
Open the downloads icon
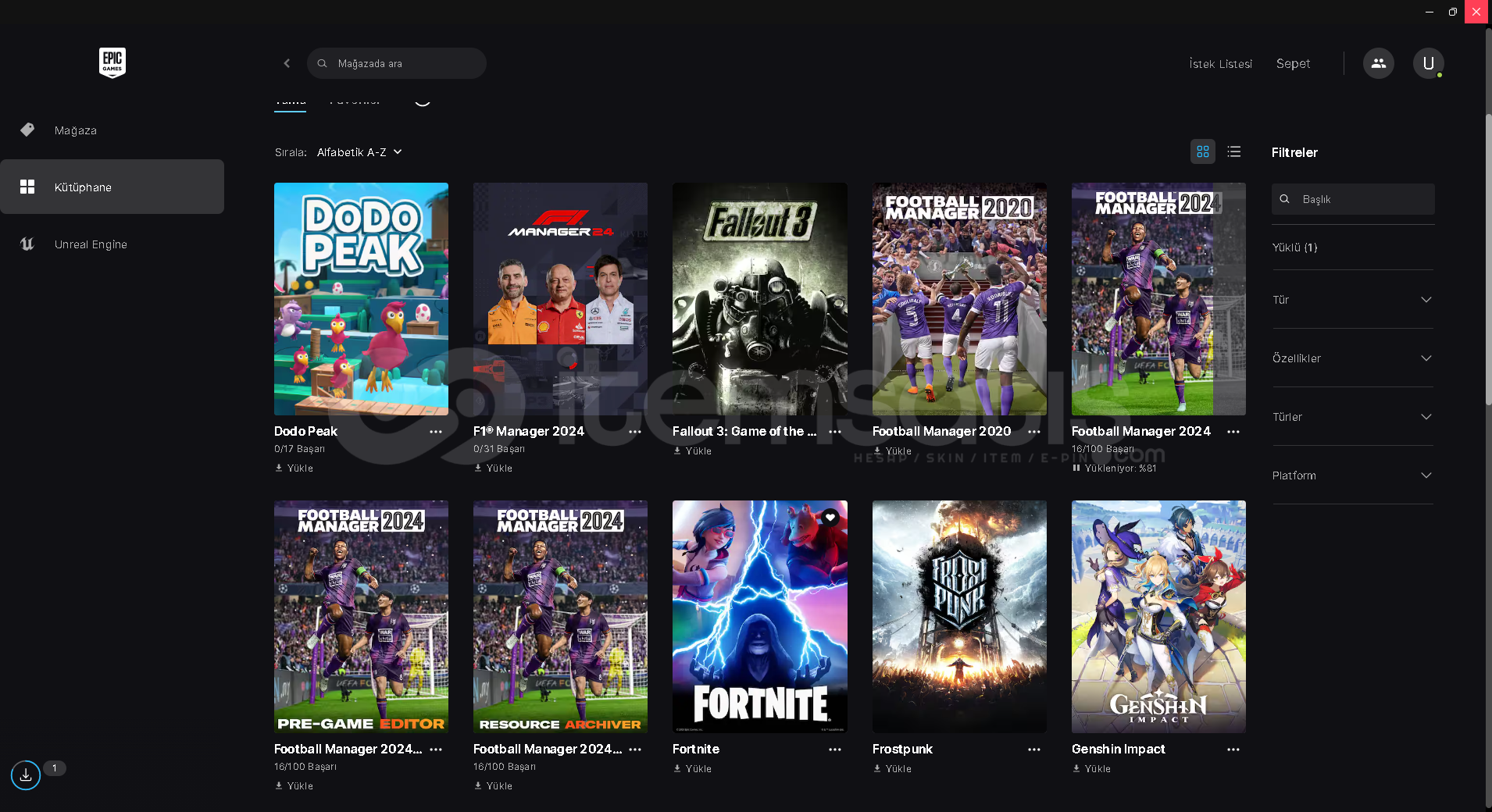coord(26,775)
